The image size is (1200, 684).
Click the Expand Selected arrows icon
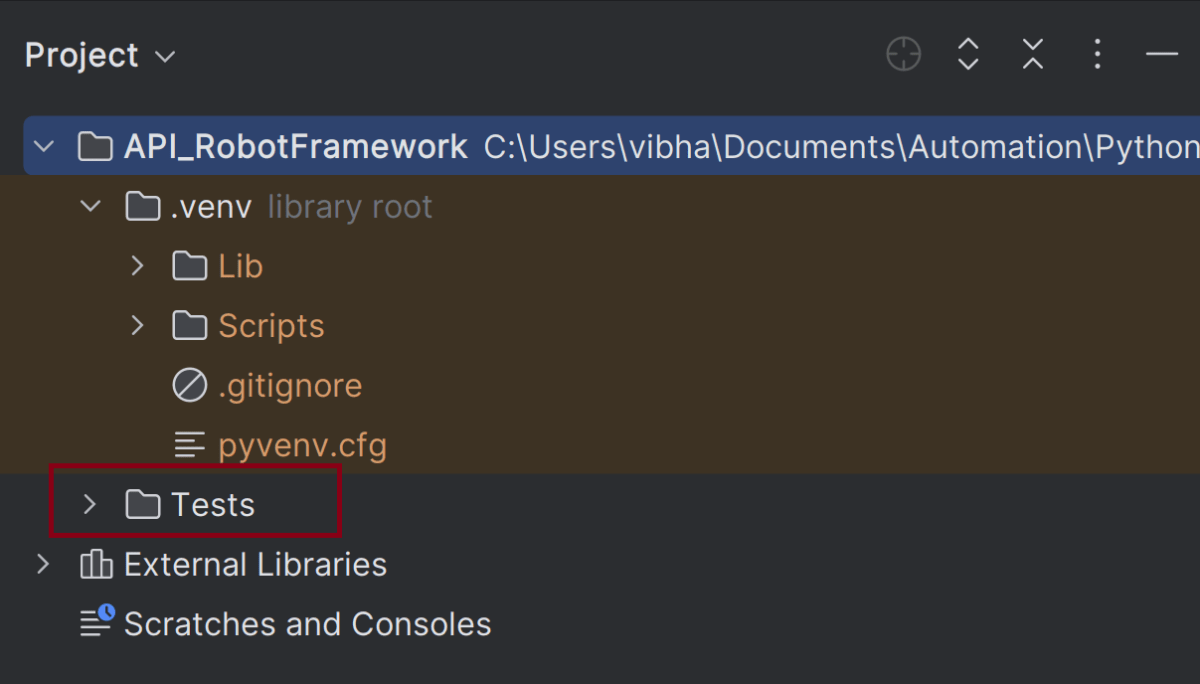click(967, 54)
